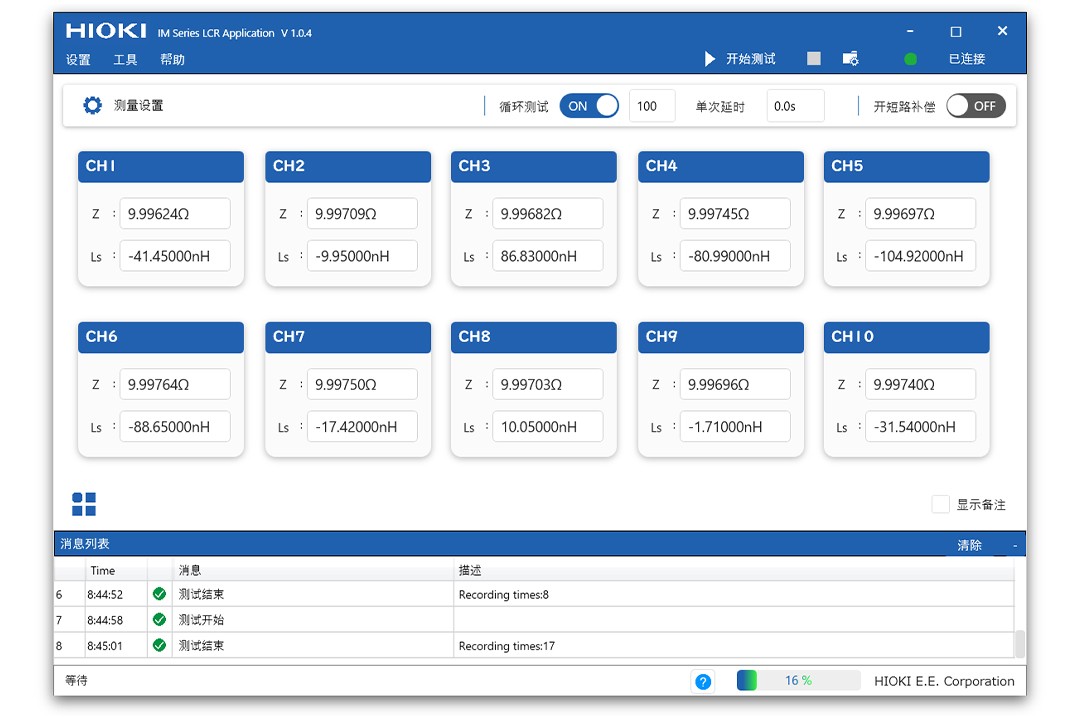
Task: Click the 清除 button in message list
Action: click(x=969, y=545)
